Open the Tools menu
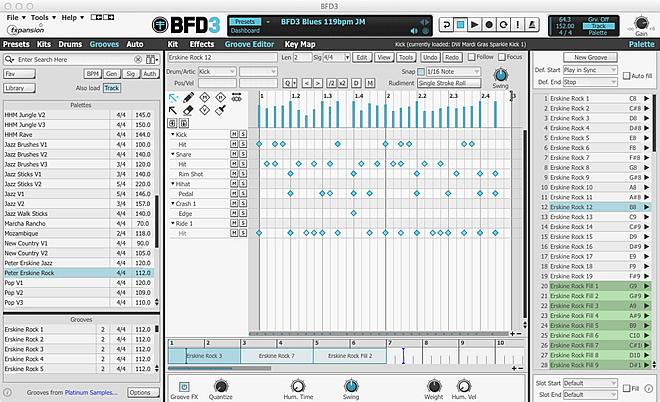660x402 pixels. tap(43, 17)
